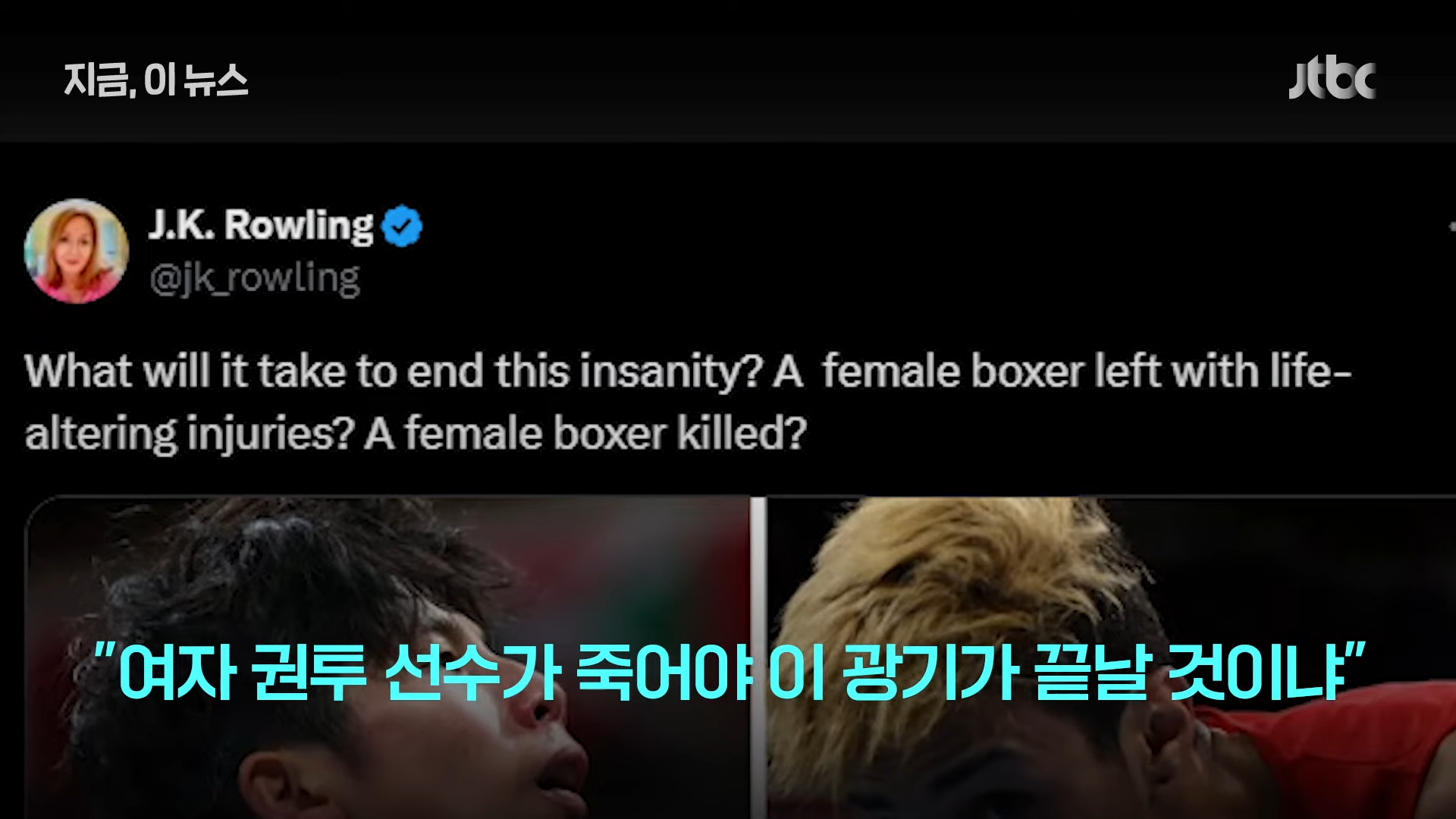The image size is (1456, 819).
Task: Open the tweet's more options dots
Action: tap(1451, 226)
